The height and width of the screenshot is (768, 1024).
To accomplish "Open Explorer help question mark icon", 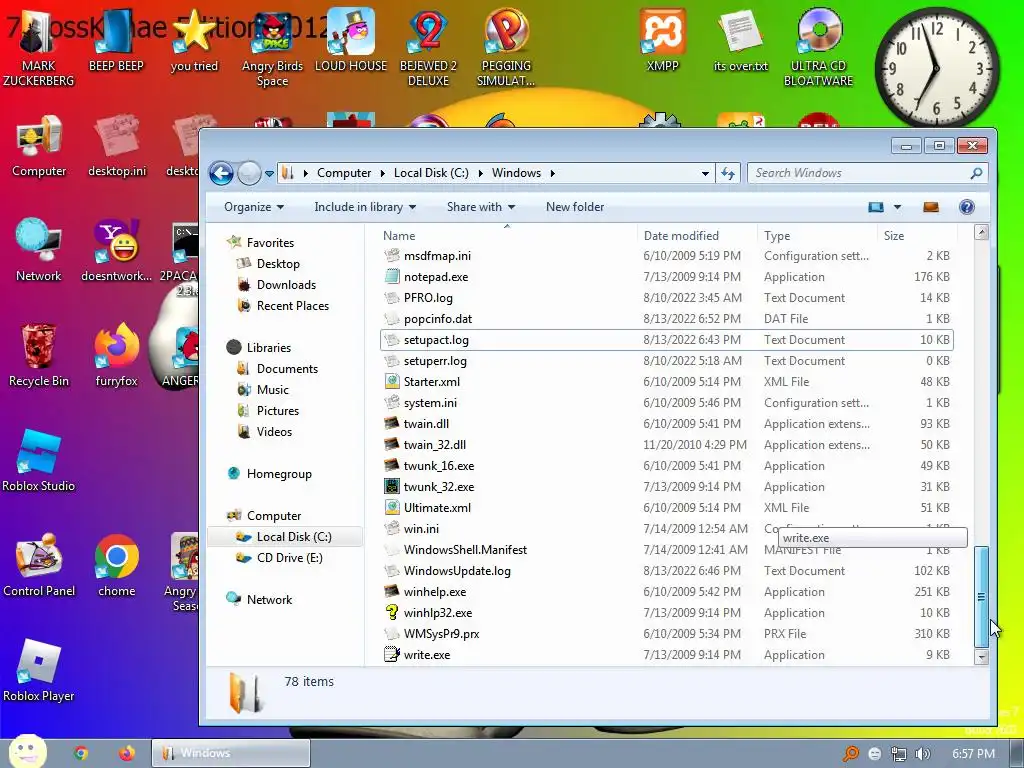I will 967,207.
